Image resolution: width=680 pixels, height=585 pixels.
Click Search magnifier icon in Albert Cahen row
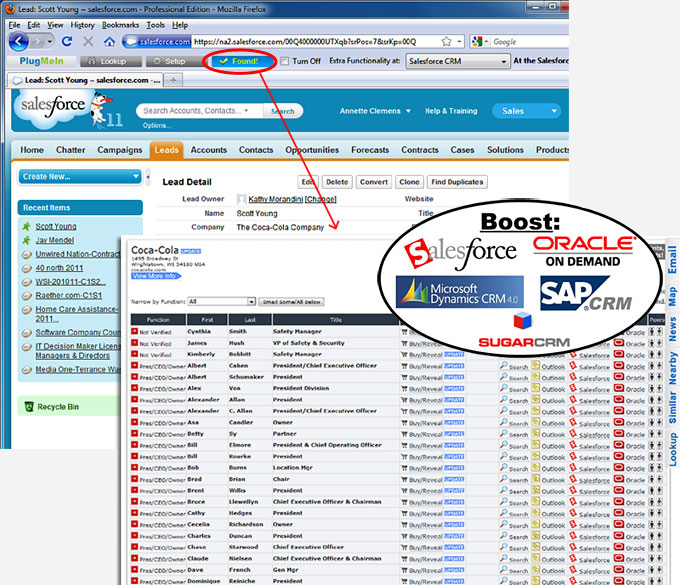click(x=504, y=366)
